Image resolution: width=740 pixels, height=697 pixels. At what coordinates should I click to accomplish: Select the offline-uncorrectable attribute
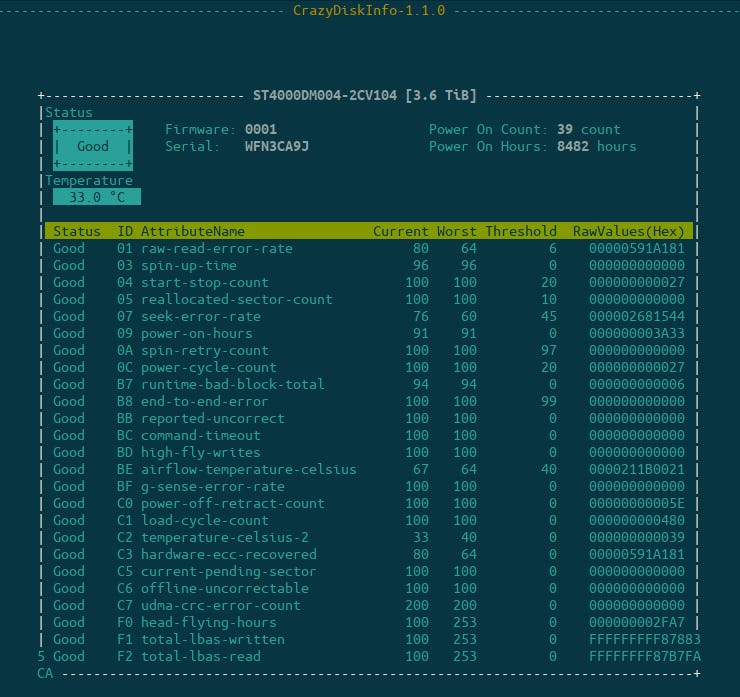point(225,588)
